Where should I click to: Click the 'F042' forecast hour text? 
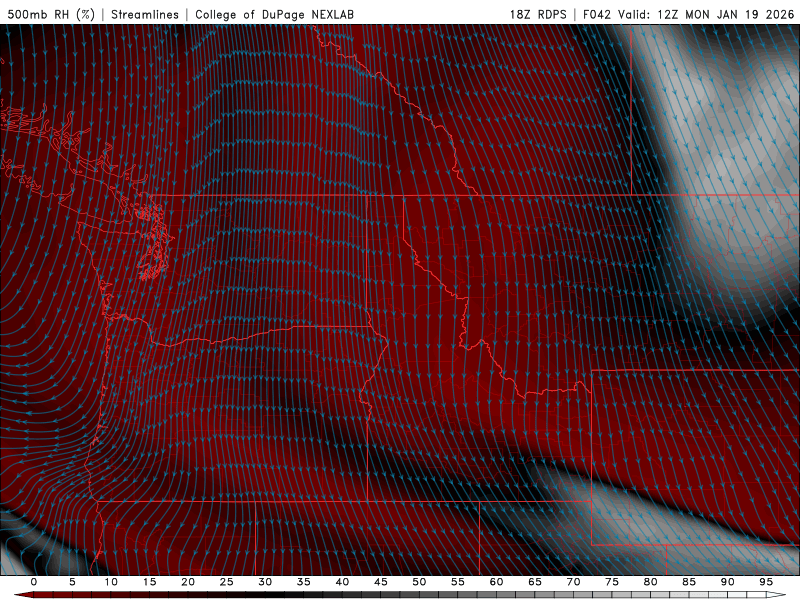pyautogui.click(x=596, y=14)
